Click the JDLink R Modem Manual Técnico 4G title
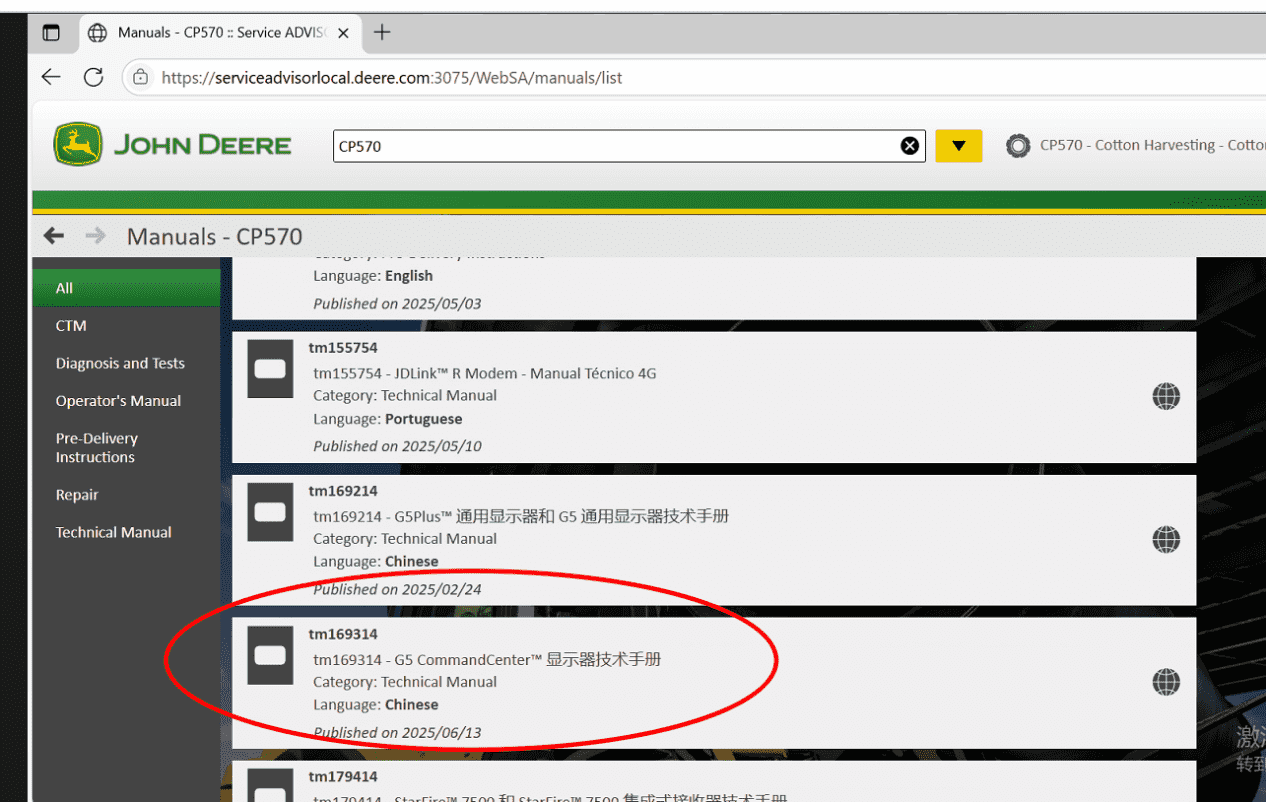The width and height of the screenshot is (1266, 802). [x=485, y=373]
